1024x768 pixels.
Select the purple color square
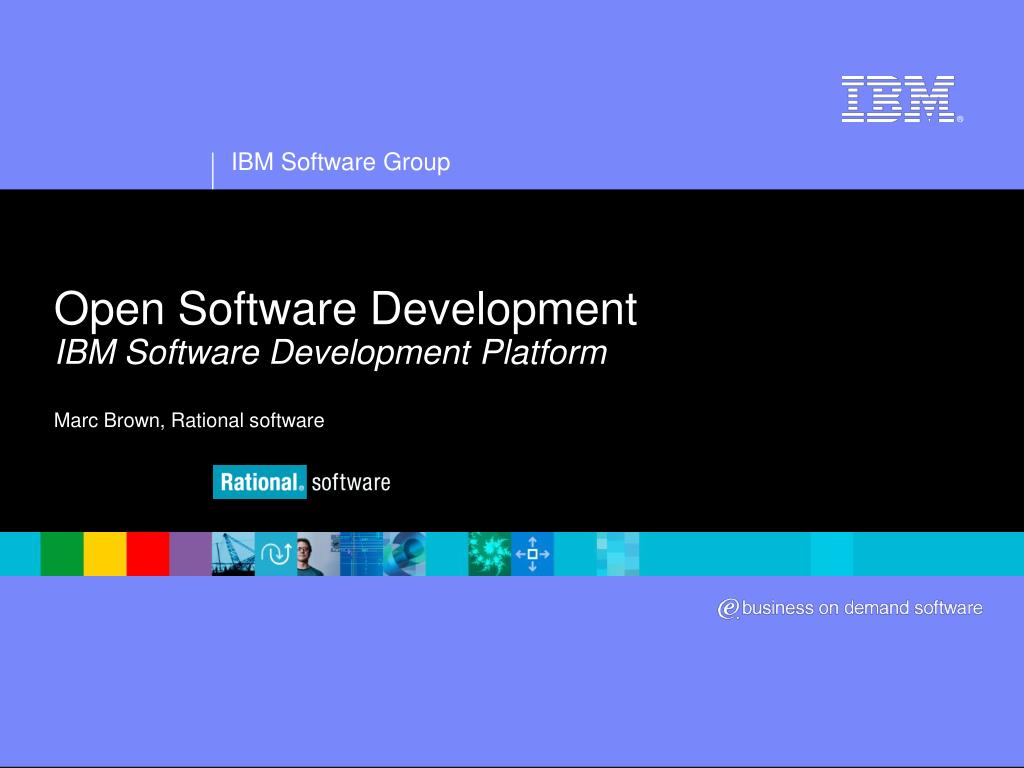(x=190, y=554)
